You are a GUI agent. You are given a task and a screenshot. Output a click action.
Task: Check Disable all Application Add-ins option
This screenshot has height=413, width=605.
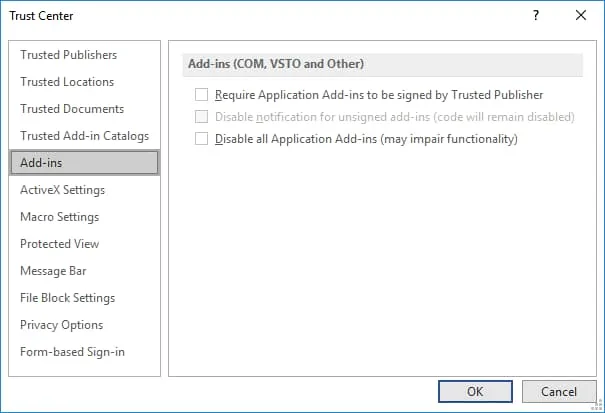coord(202,139)
